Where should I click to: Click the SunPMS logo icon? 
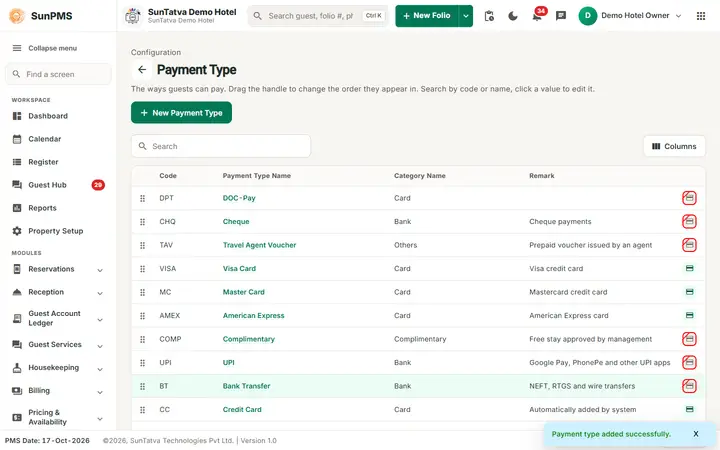point(17,16)
